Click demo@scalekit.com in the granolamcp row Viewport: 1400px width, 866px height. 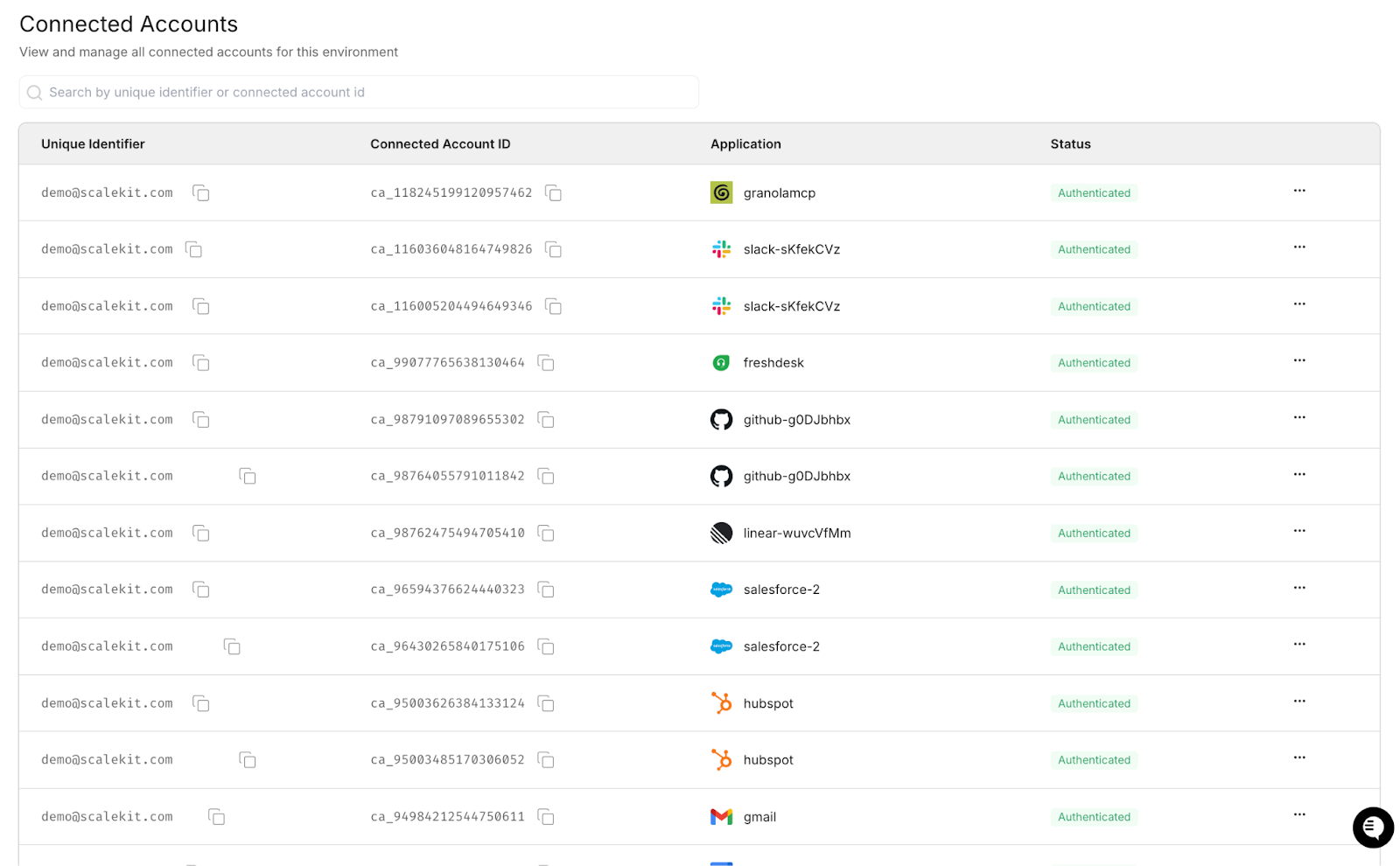point(107,192)
